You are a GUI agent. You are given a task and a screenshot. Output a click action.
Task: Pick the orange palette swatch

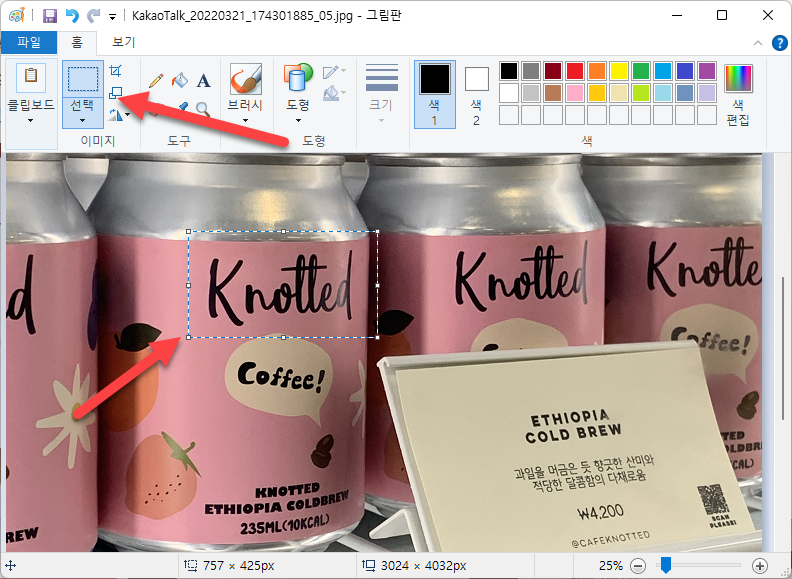(597, 71)
